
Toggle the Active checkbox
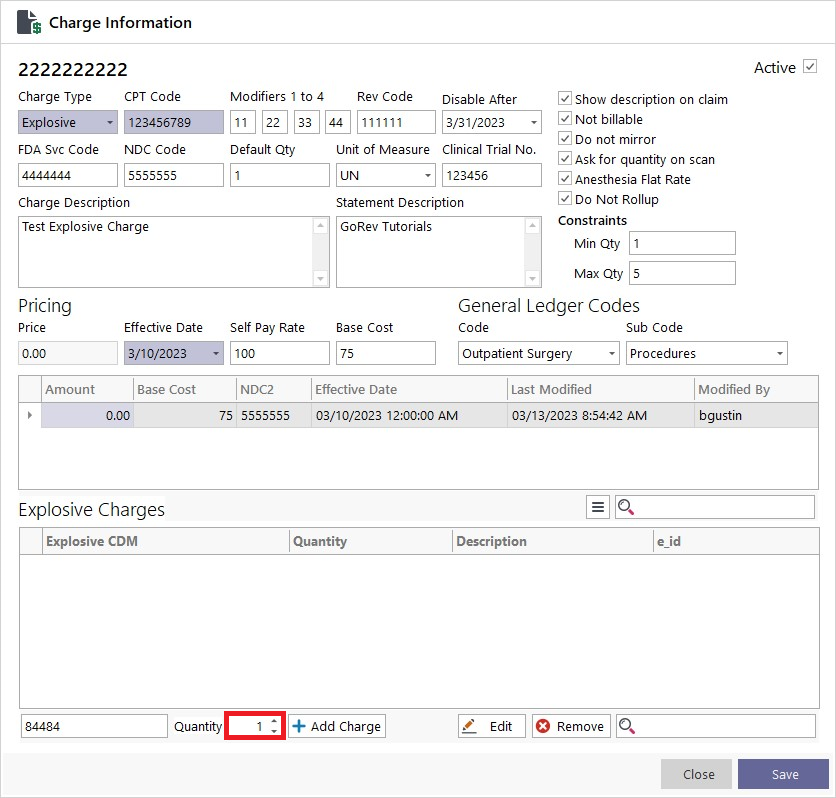click(810, 67)
